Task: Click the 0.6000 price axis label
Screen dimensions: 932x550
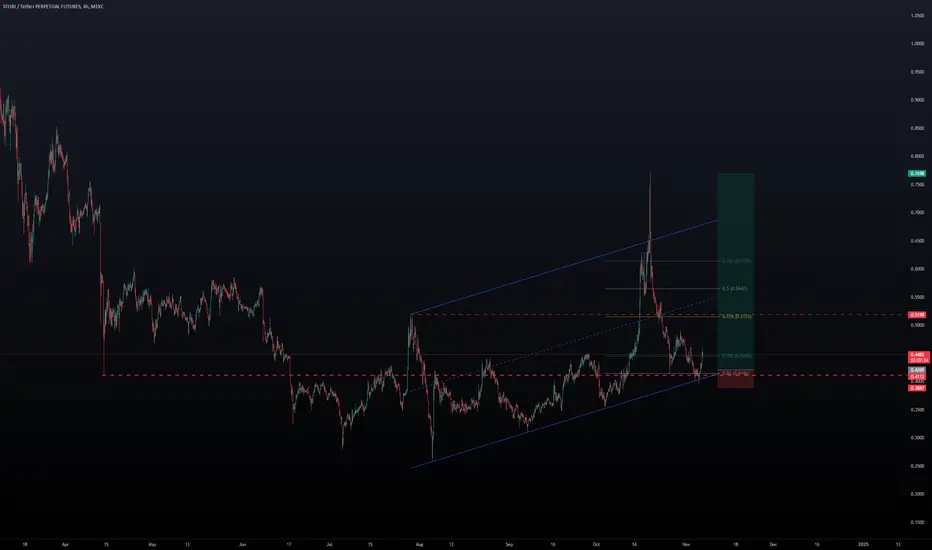Action: [917, 269]
